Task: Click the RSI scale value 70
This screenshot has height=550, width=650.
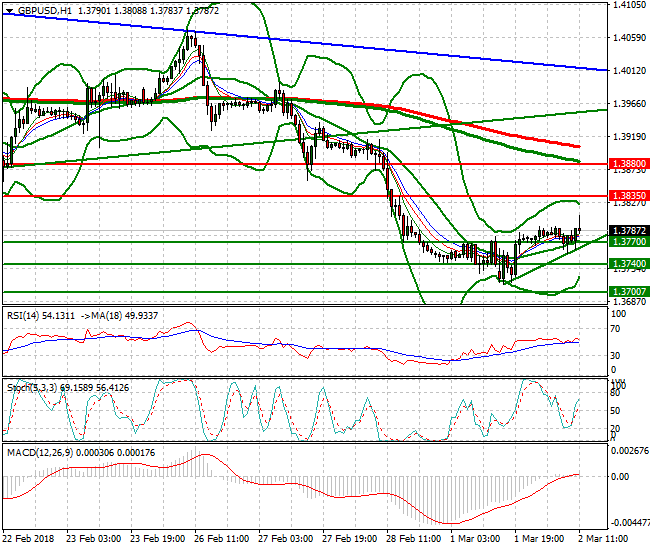Action: coord(616,329)
